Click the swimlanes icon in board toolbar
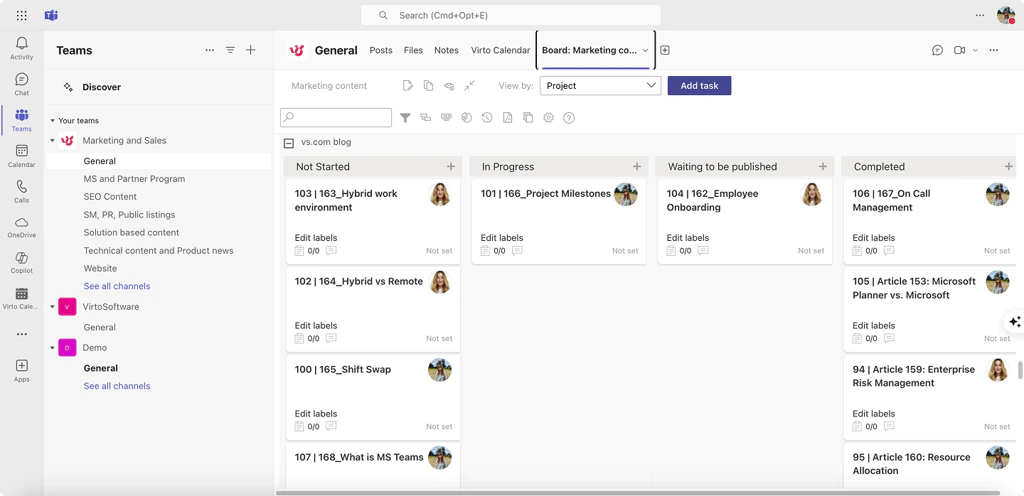The height and width of the screenshot is (496, 1024). click(x=426, y=117)
